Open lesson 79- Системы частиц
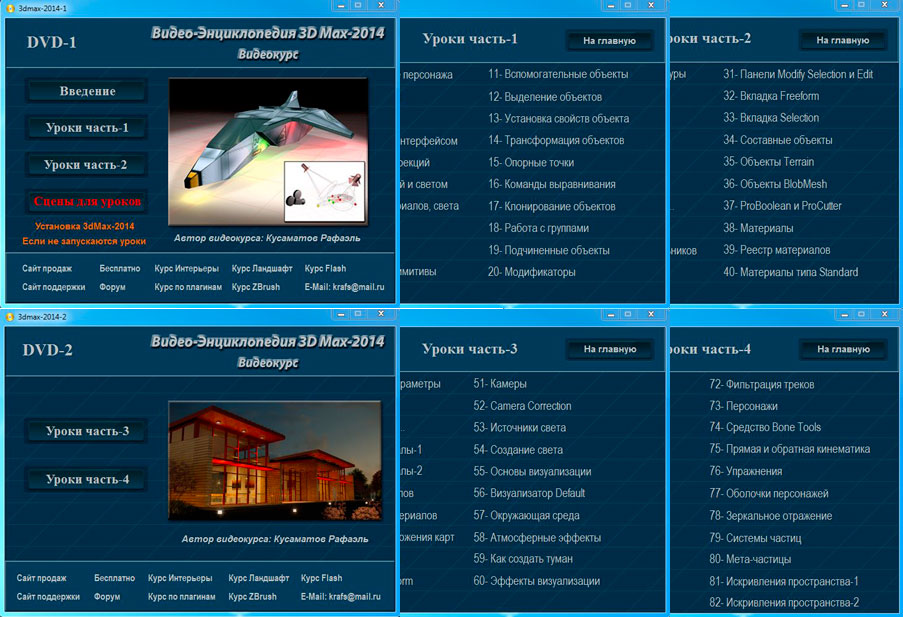The height and width of the screenshot is (617, 903). tap(756, 538)
